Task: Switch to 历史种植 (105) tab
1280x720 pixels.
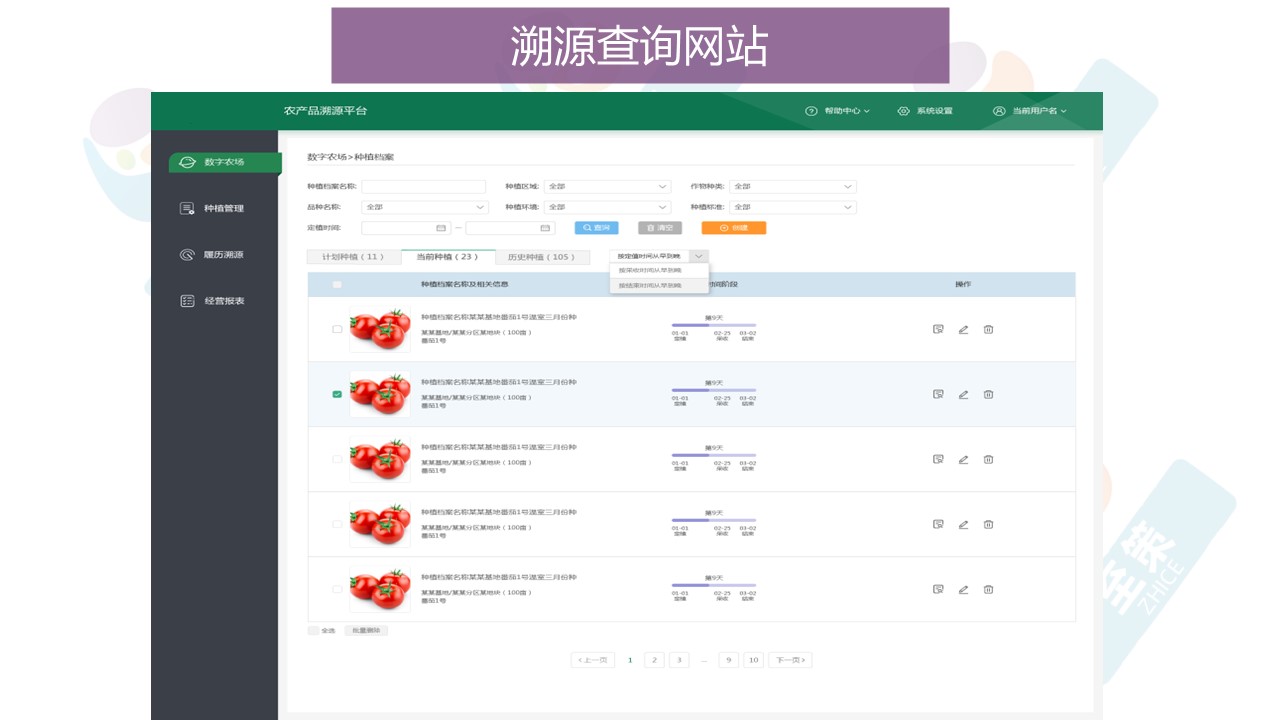Action: pyautogui.click(x=541, y=257)
